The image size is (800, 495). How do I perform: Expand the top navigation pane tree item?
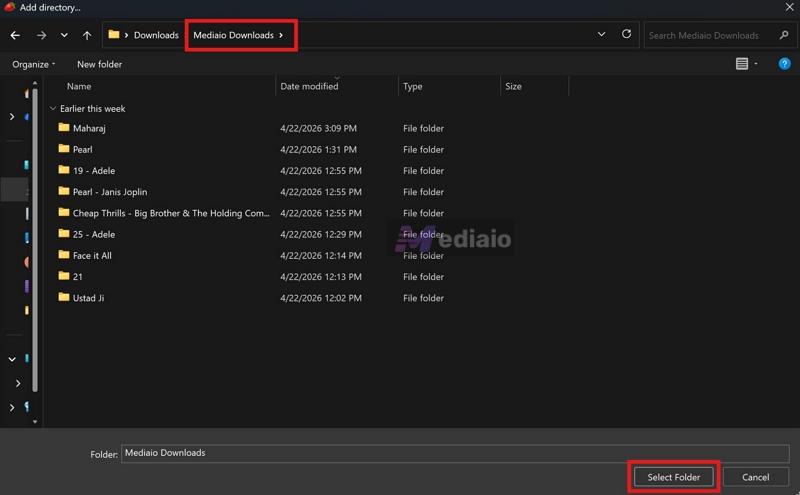12,116
